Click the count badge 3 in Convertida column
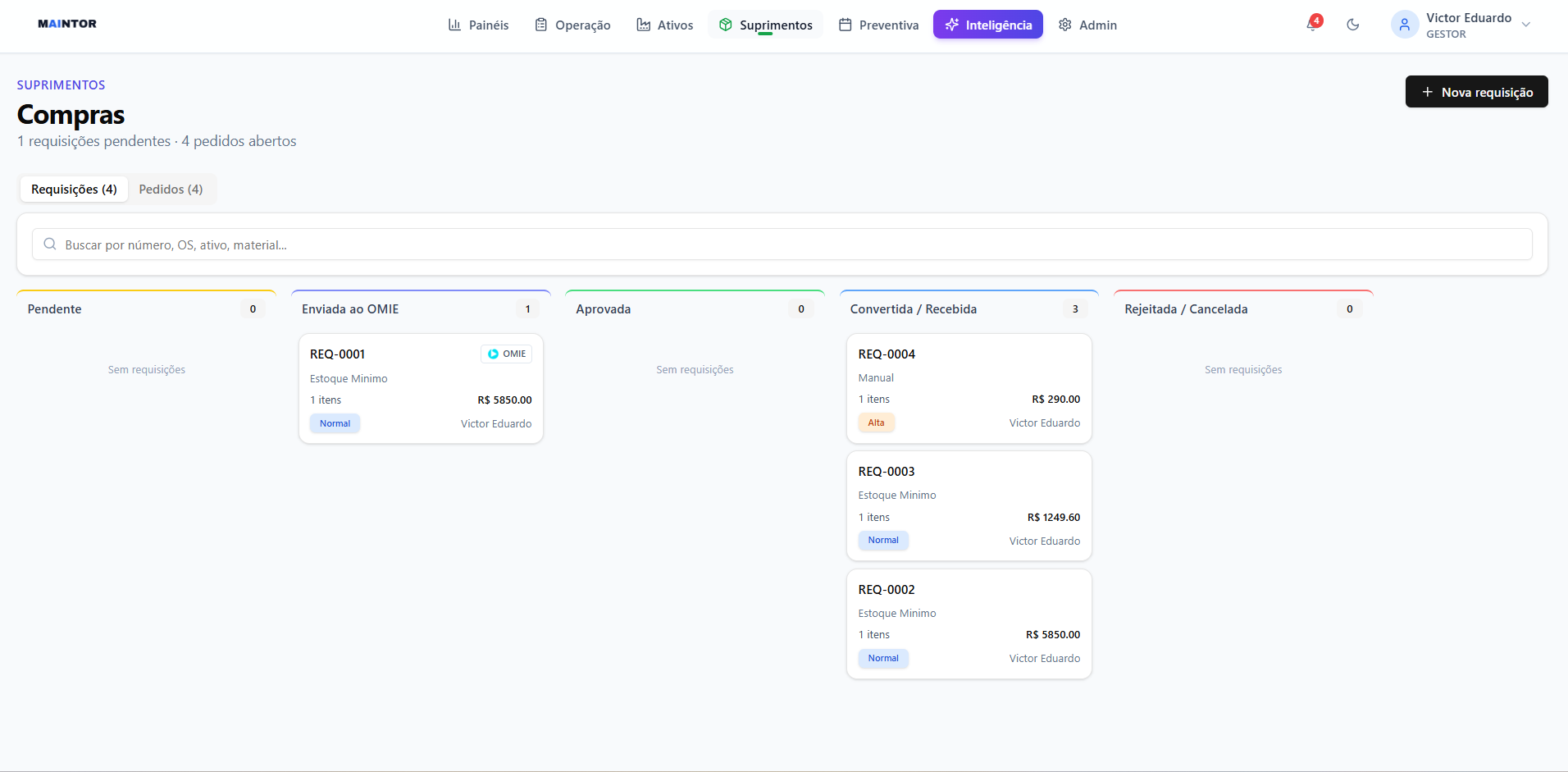 point(1075,309)
